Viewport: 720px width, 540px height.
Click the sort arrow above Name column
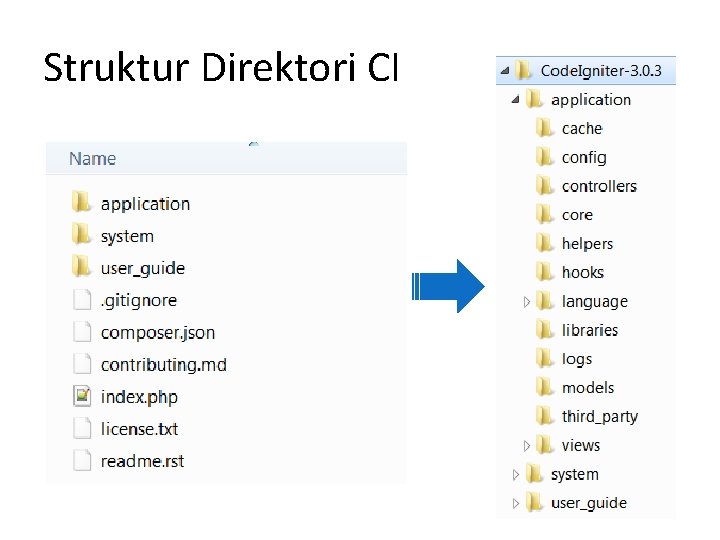pos(253,144)
